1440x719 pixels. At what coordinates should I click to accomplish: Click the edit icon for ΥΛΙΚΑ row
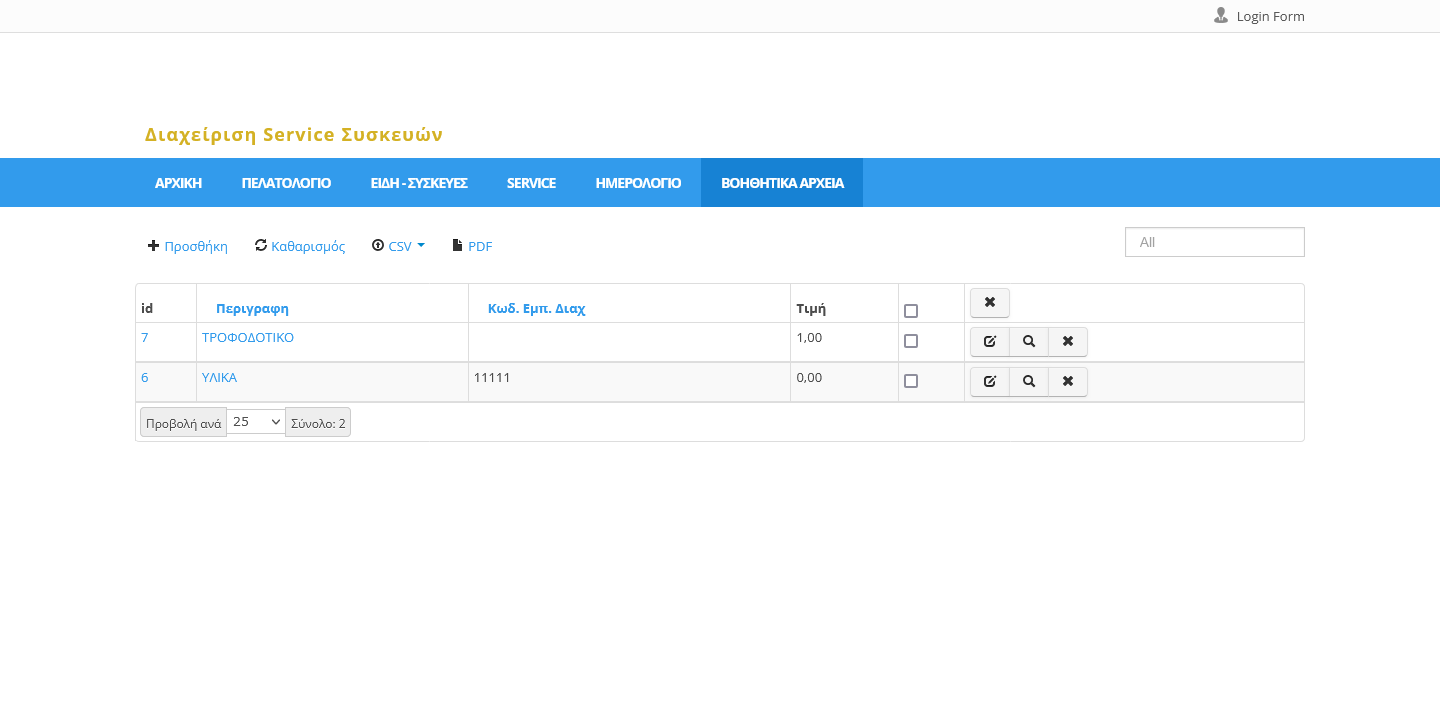click(990, 382)
